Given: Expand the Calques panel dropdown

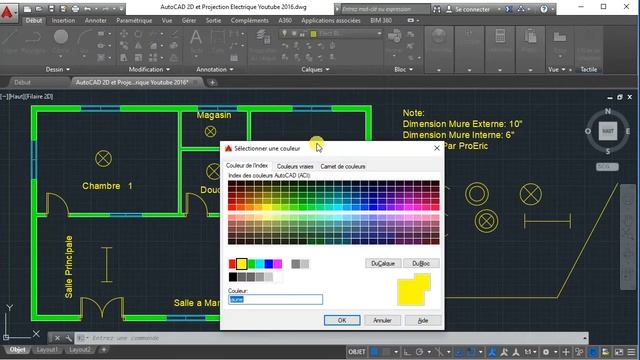Looking at the screenshot, I should [315, 69].
